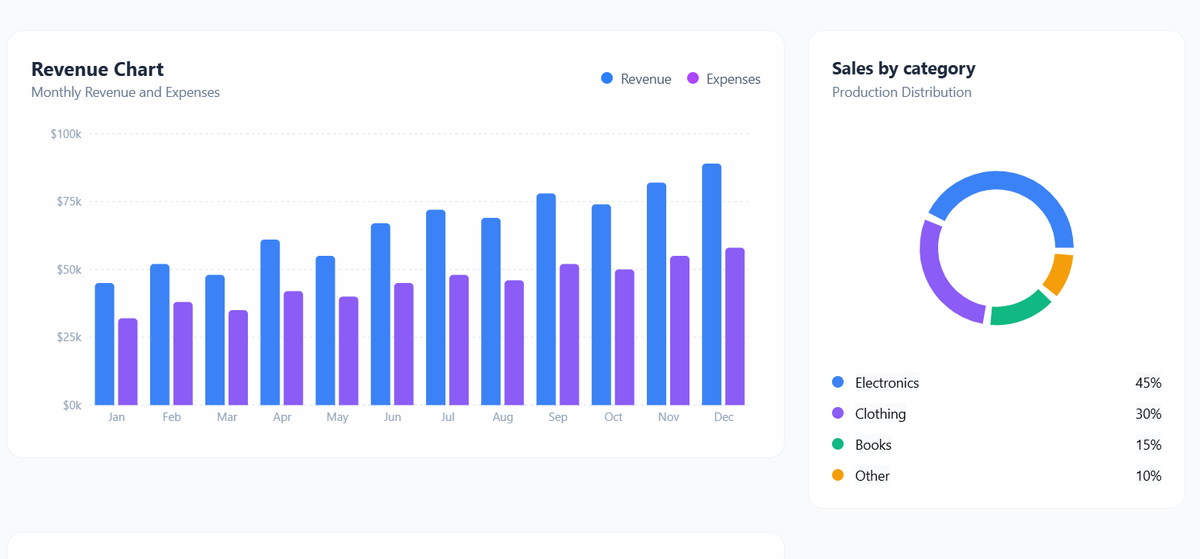Select the December revenue bar
Screen dimensions: 1200x559
[712, 284]
